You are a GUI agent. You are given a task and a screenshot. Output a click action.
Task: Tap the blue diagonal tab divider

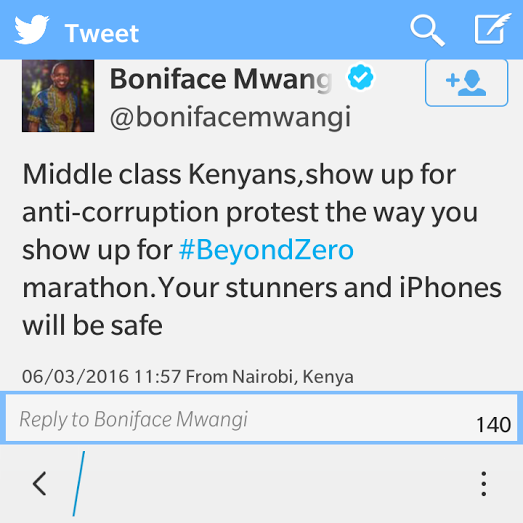click(x=79, y=483)
